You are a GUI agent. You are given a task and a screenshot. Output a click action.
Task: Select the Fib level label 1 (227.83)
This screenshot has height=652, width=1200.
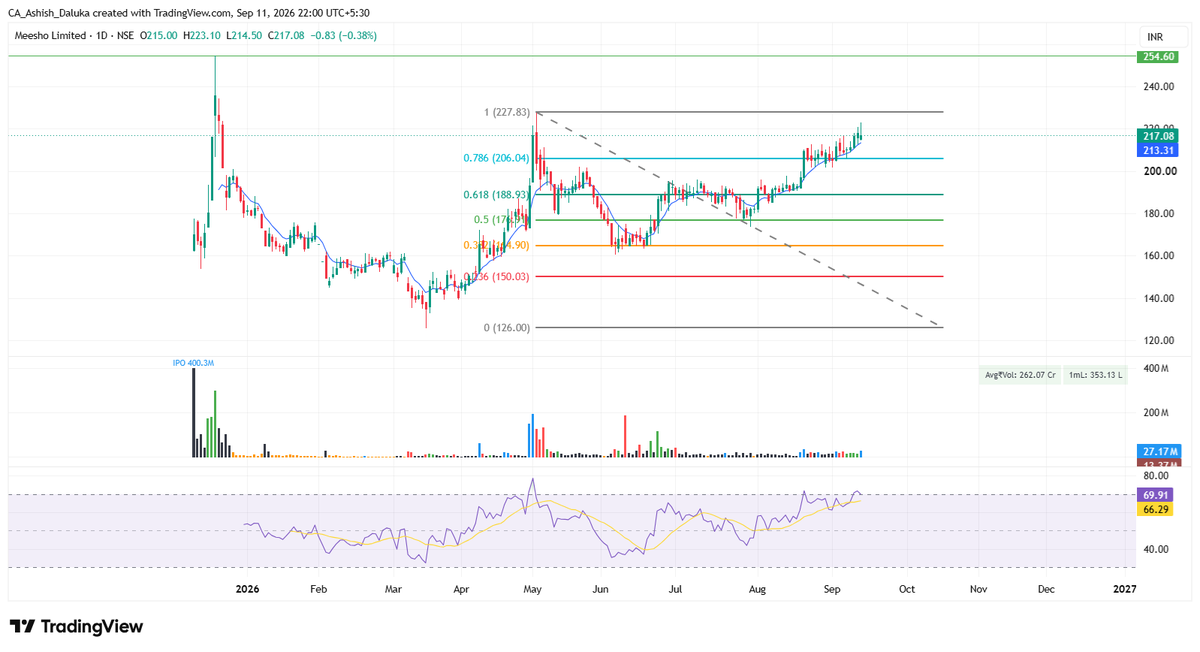click(x=505, y=112)
